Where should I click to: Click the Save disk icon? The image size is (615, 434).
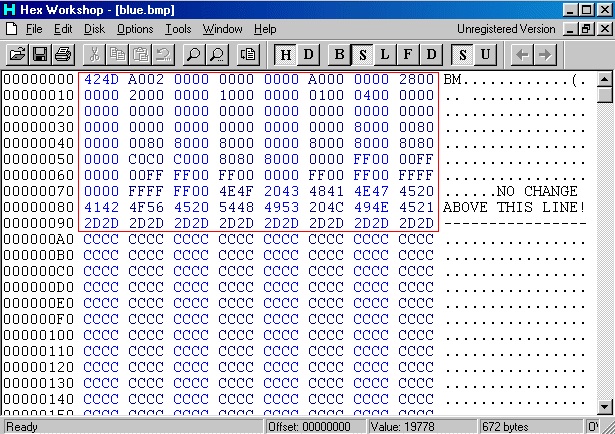point(40,54)
